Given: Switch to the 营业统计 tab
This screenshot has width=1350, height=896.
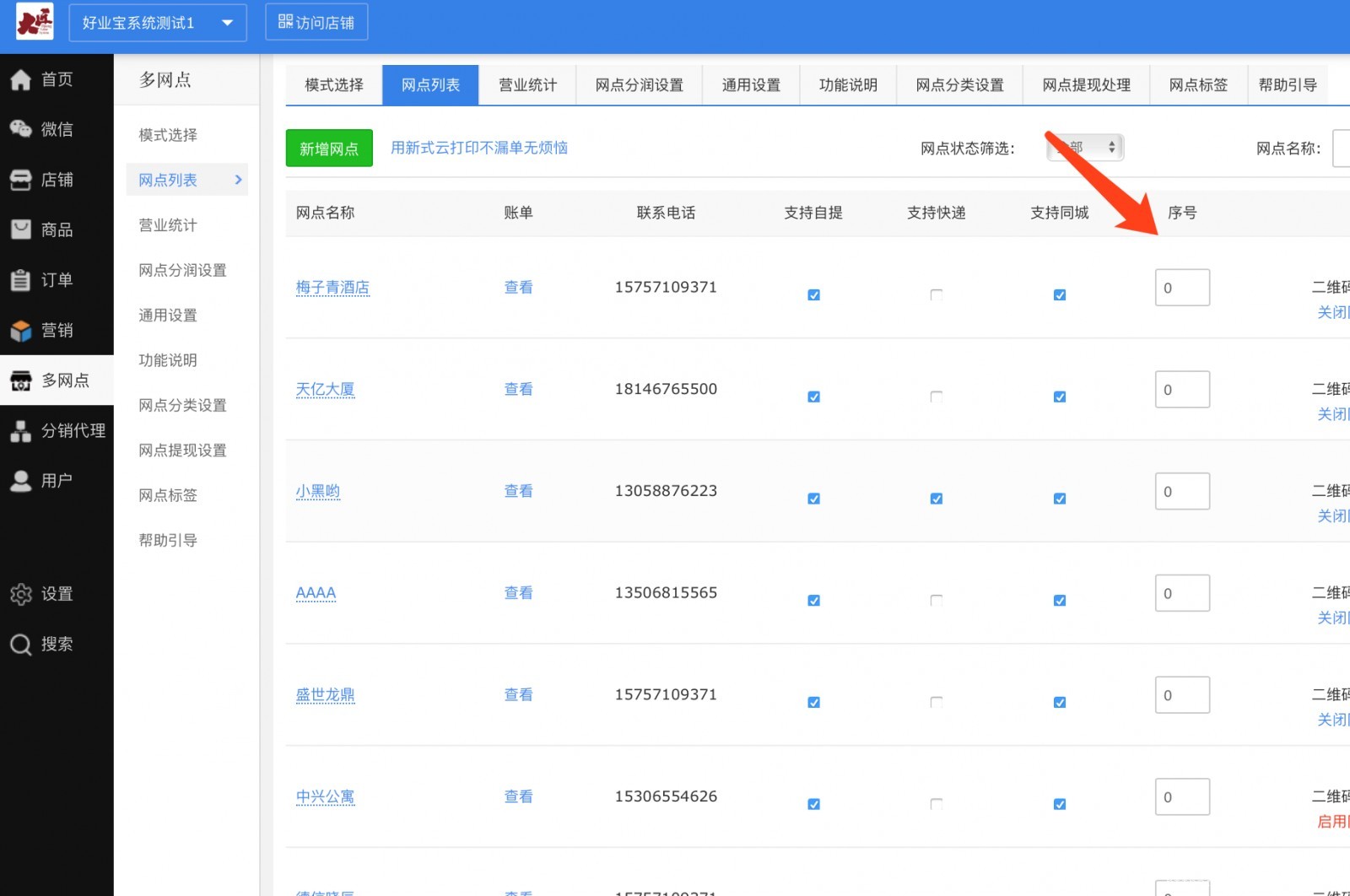Looking at the screenshot, I should [527, 85].
